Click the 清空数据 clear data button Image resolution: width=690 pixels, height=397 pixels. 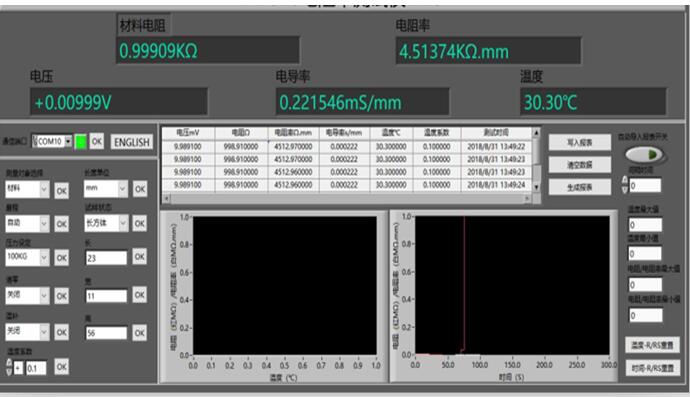(x=580, y=165)
